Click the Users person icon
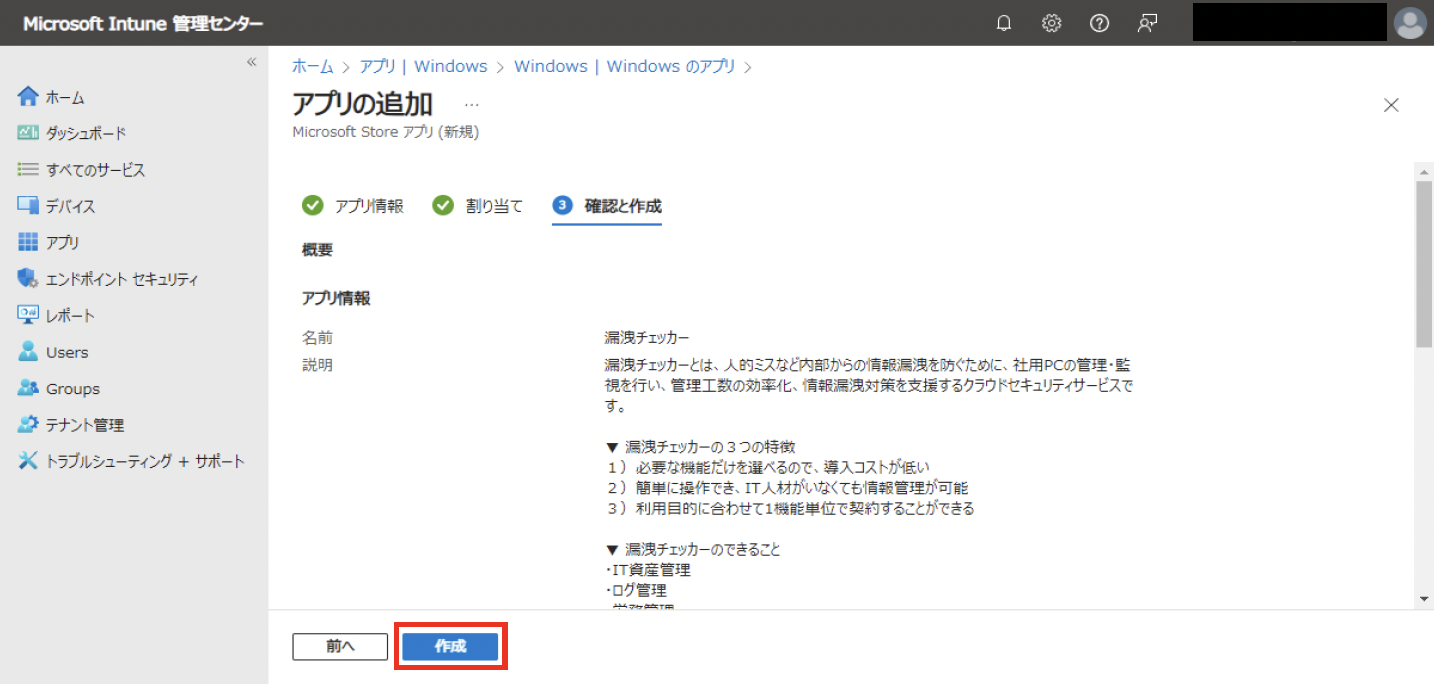The width and height of the screenshot is (1434, 684). tap(28, 352)
